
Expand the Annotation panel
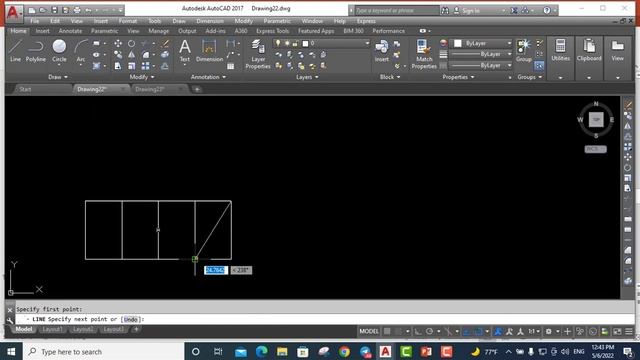(208, 77)
